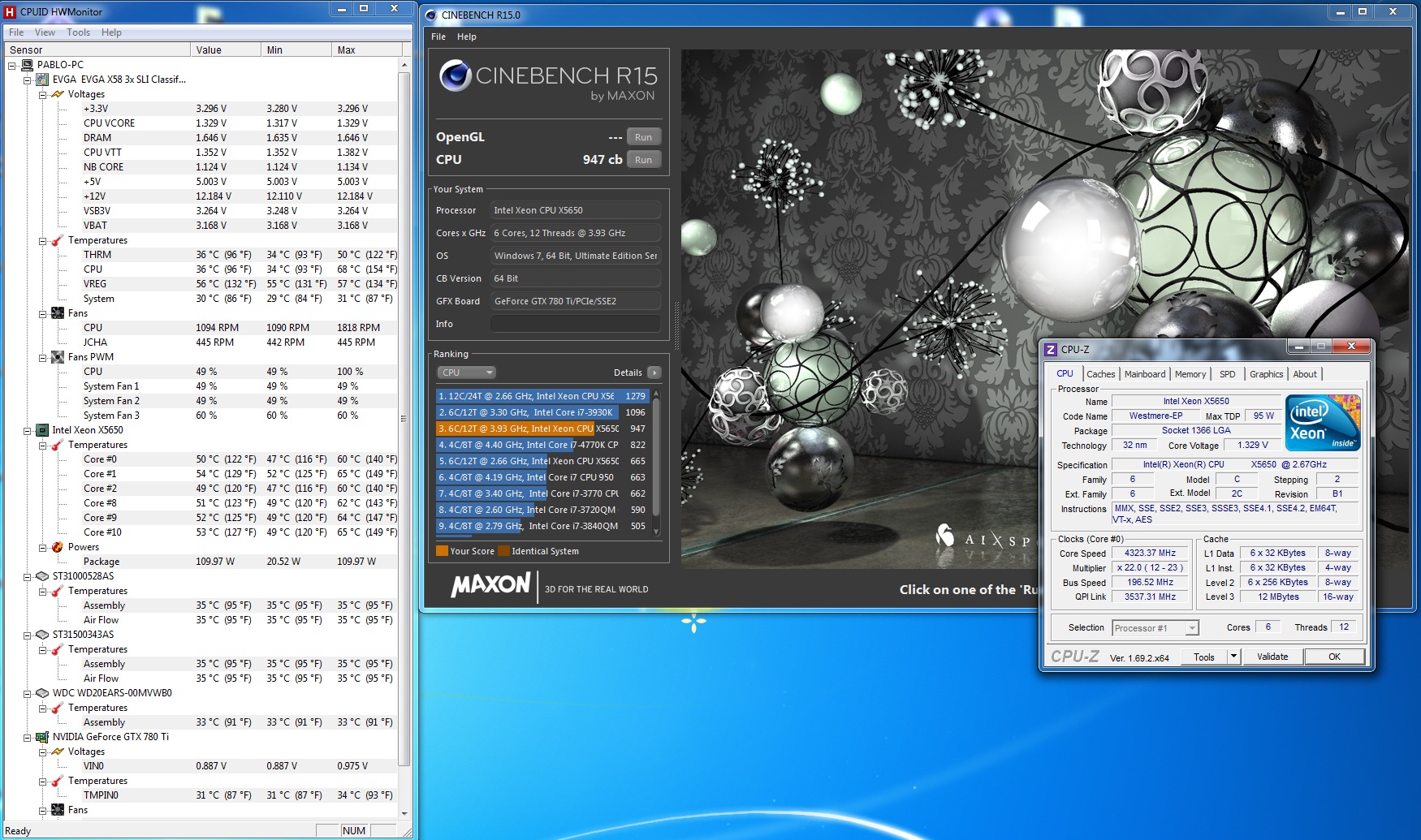Collapse the Voltages node under EVGA board

42,94
